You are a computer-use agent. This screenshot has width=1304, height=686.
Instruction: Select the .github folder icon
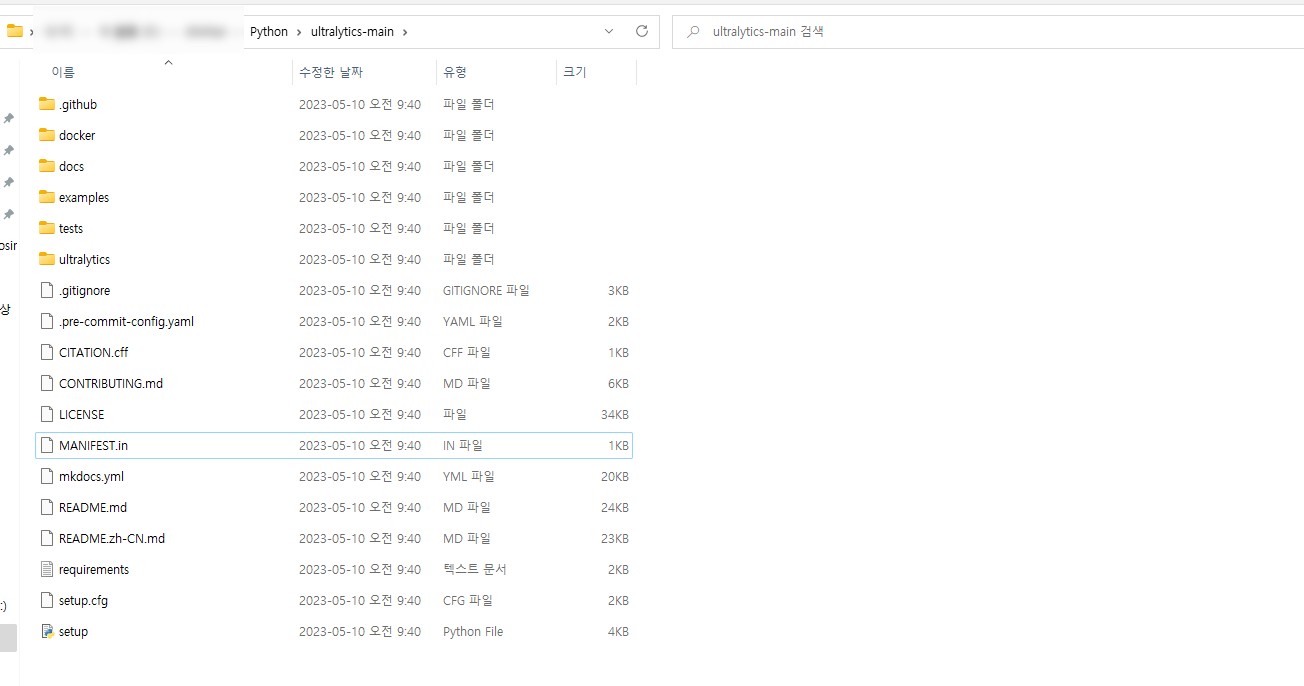pos(47,104)
